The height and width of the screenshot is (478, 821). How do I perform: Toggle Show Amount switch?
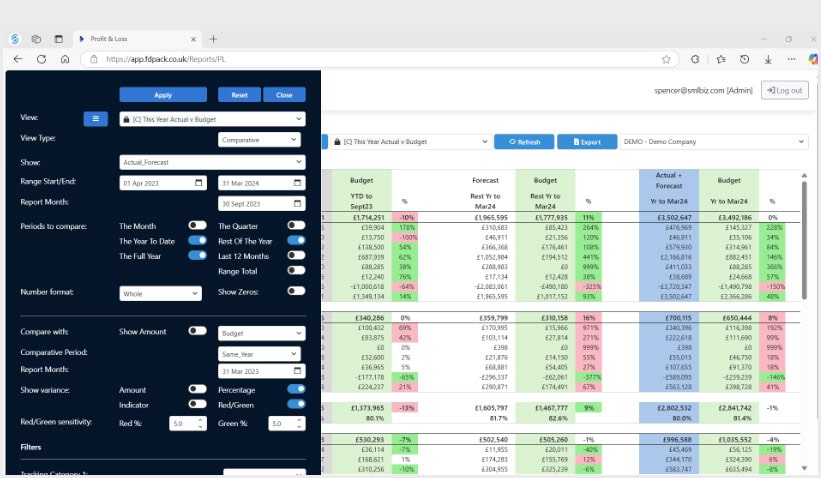pos(197,331)
